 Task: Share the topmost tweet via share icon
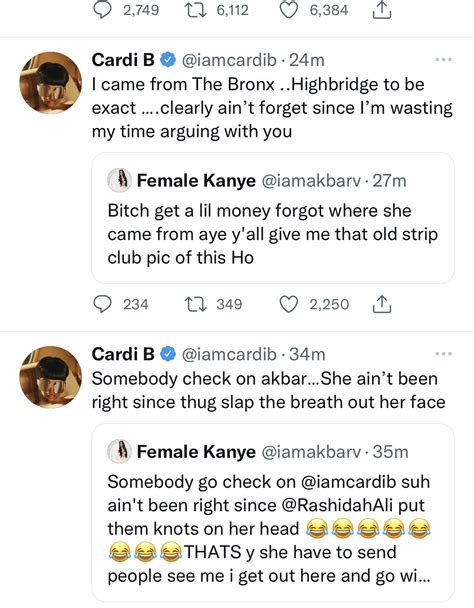pyautogui.click(x=382, y=10)
